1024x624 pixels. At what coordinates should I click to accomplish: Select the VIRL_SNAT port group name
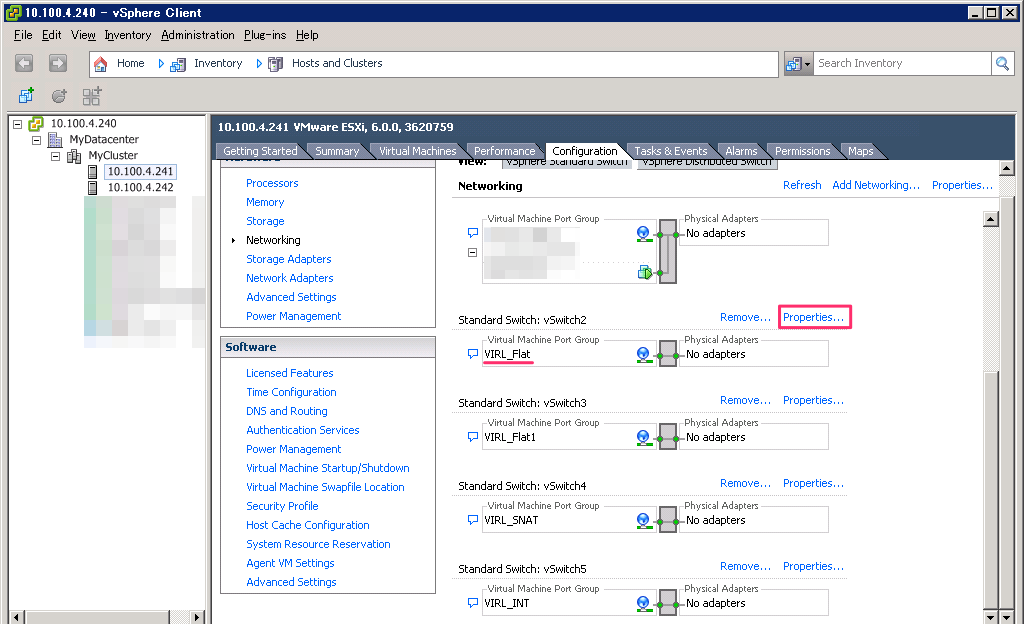click(511, 520)
